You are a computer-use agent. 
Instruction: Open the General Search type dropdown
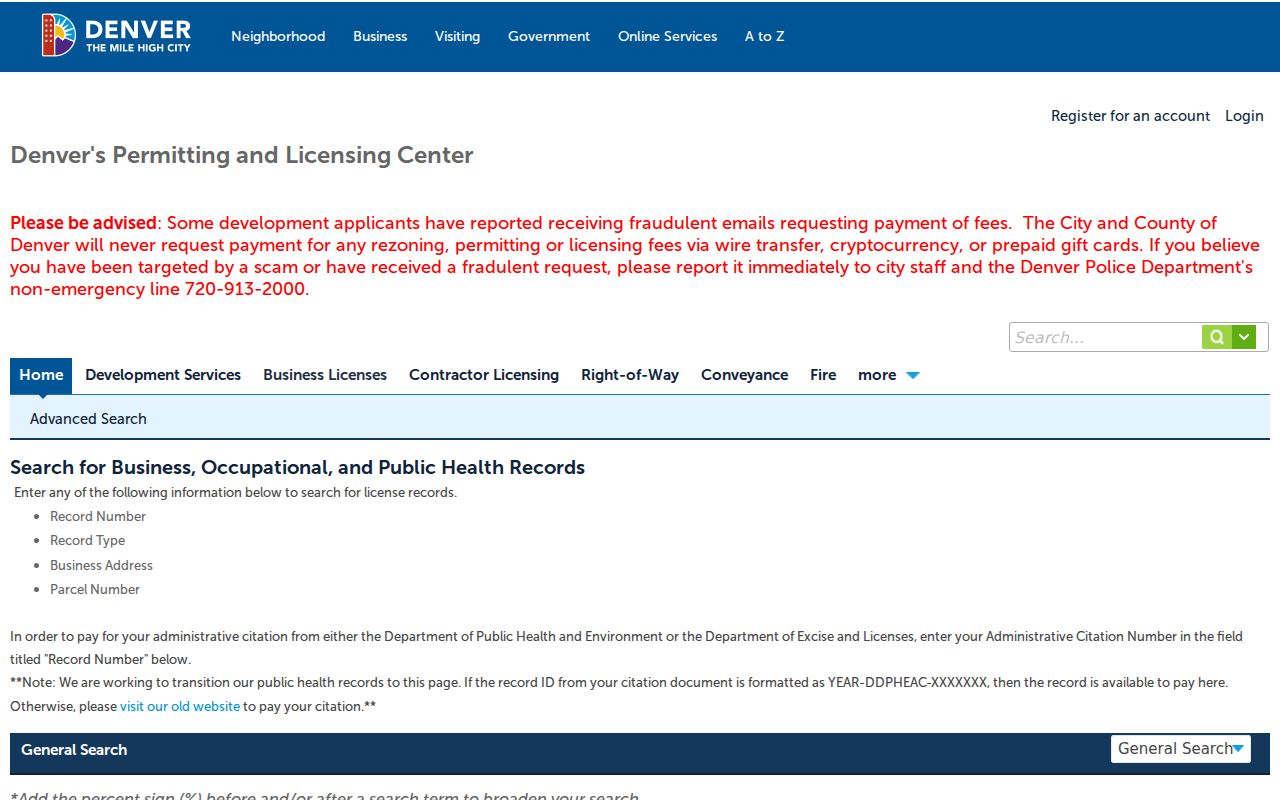coord(1181,749)
